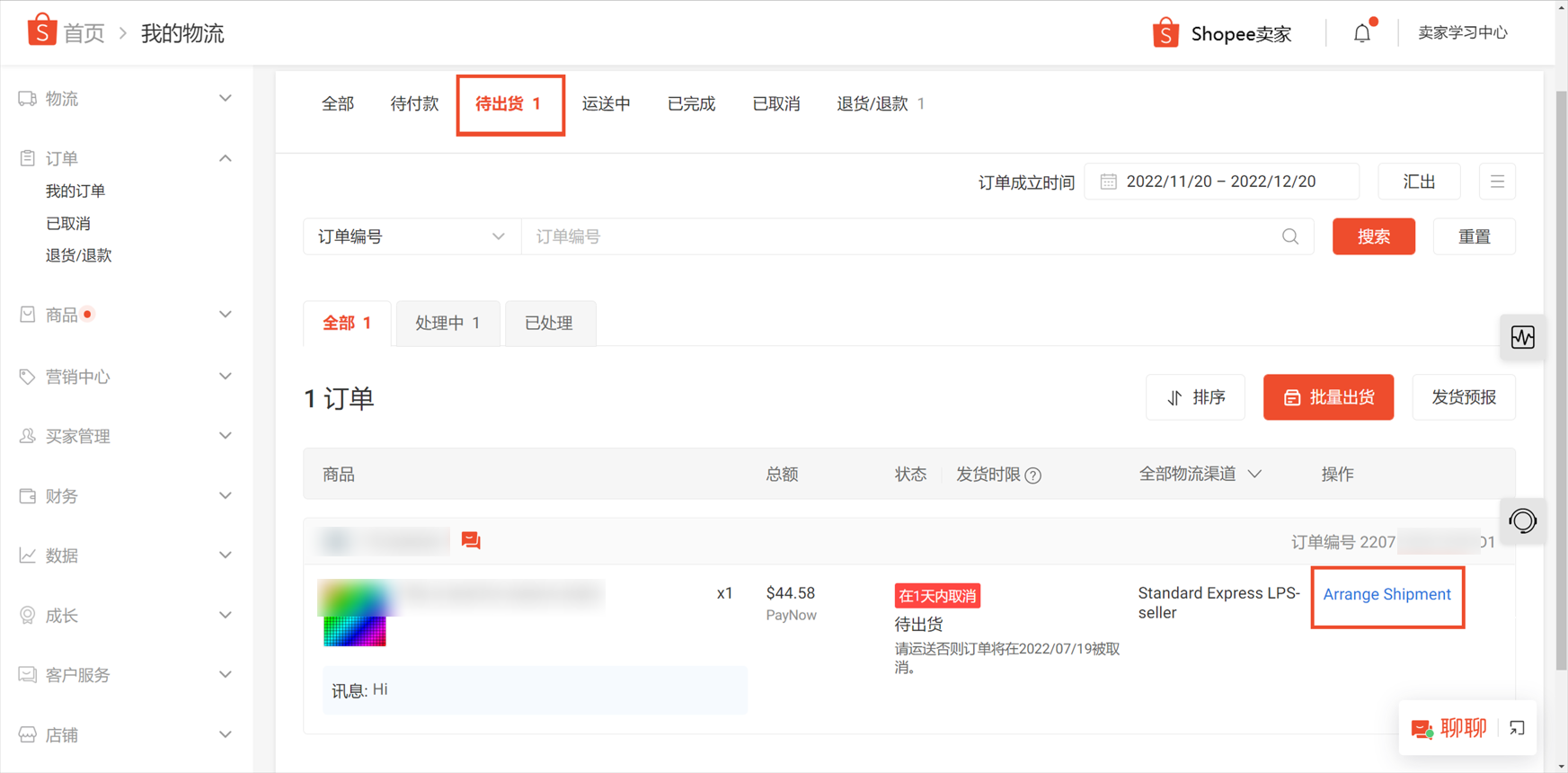The image size is (1568, 773).
Task: Expand the chat window arrow icon
Action: click(1517, 728)
